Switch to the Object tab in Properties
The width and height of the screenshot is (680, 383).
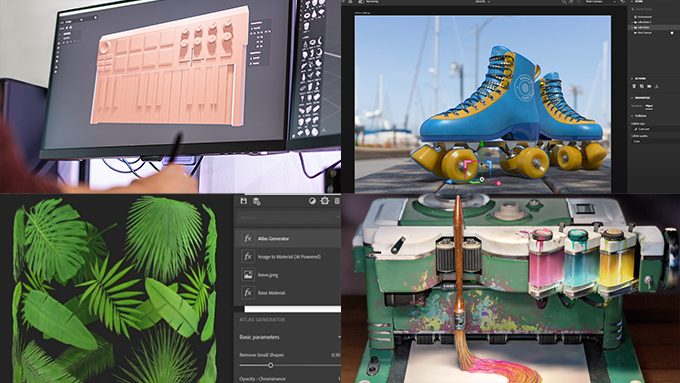(x=649, y=106)
